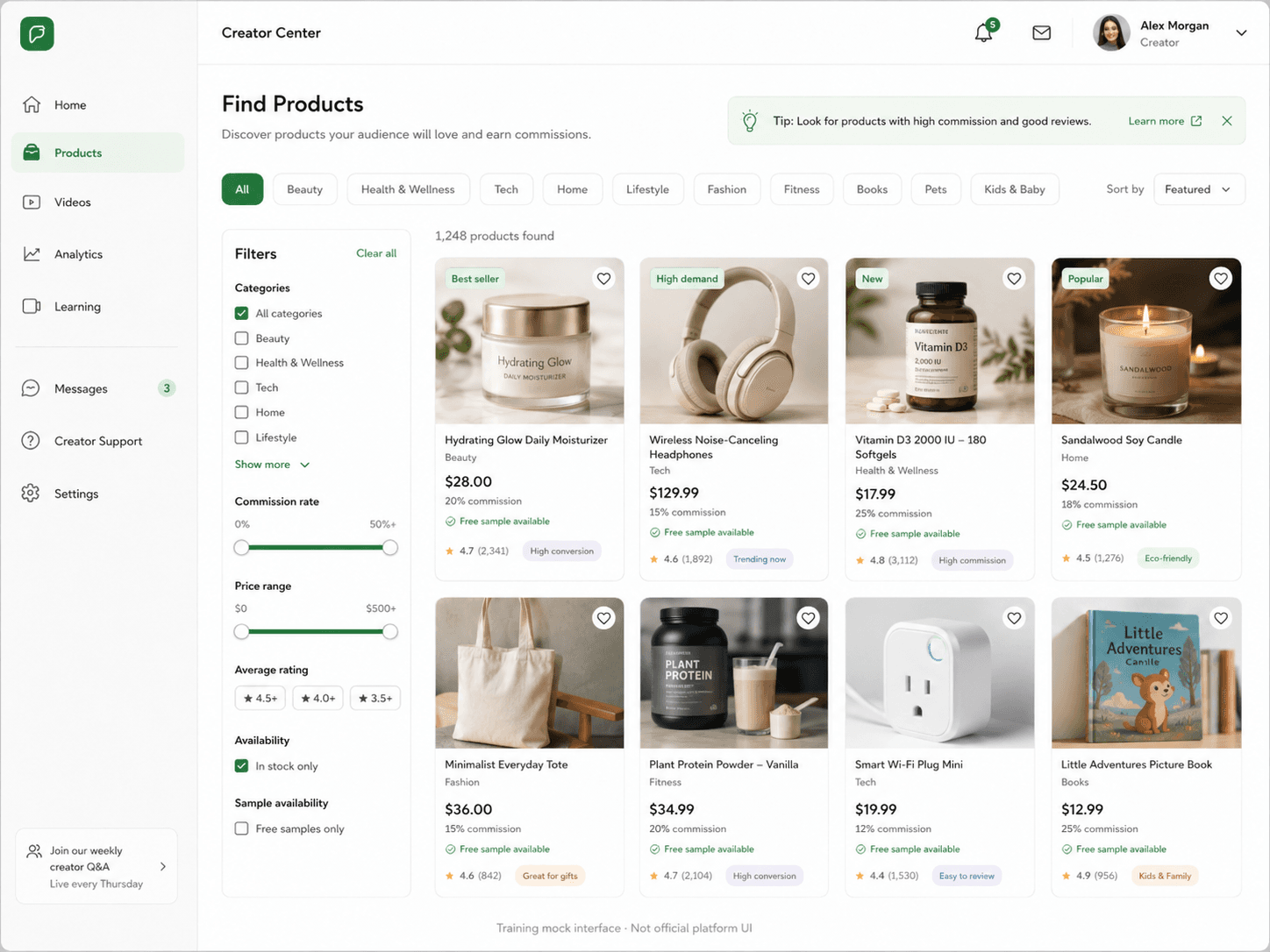Click Clear all filters link
Image resolution: width=1270 pixels, height=952 pixels.
tap(376, 253)
